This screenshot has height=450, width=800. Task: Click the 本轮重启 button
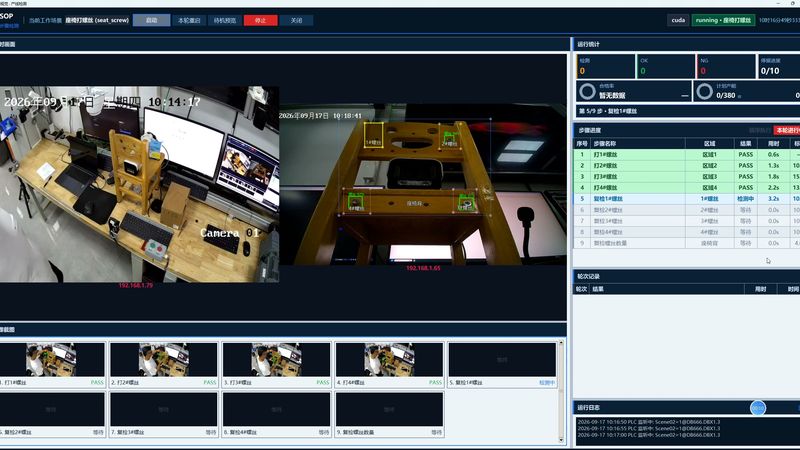click(x=189, y=20)
